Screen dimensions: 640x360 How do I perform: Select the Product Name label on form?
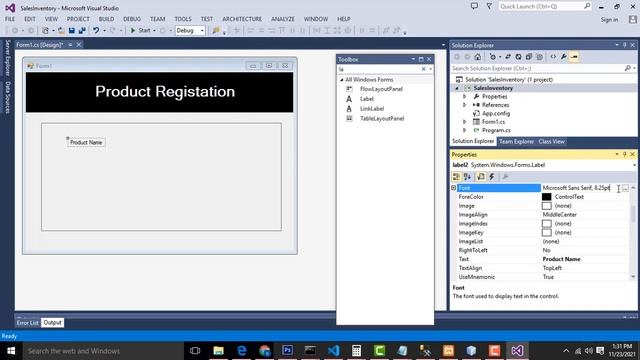86,142
